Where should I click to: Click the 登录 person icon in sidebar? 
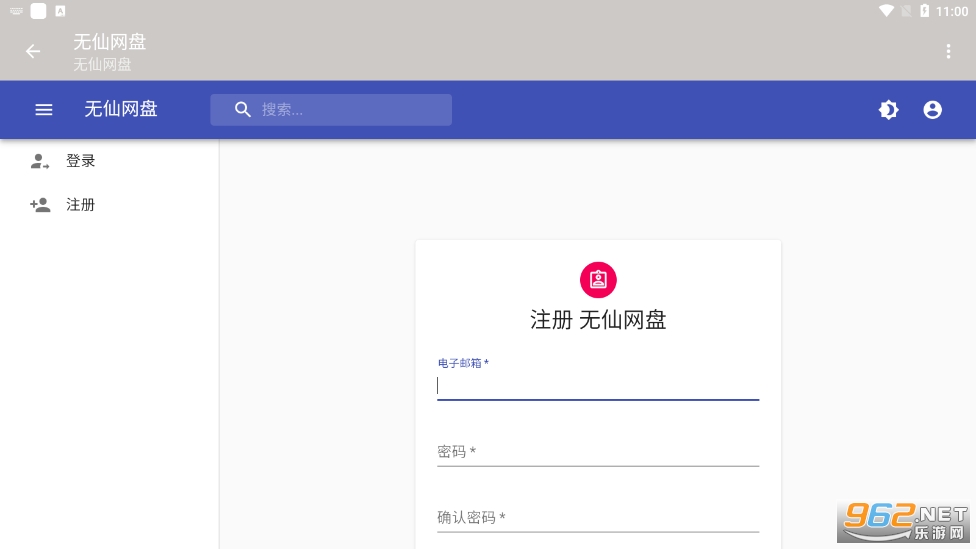tap(40, 161)
